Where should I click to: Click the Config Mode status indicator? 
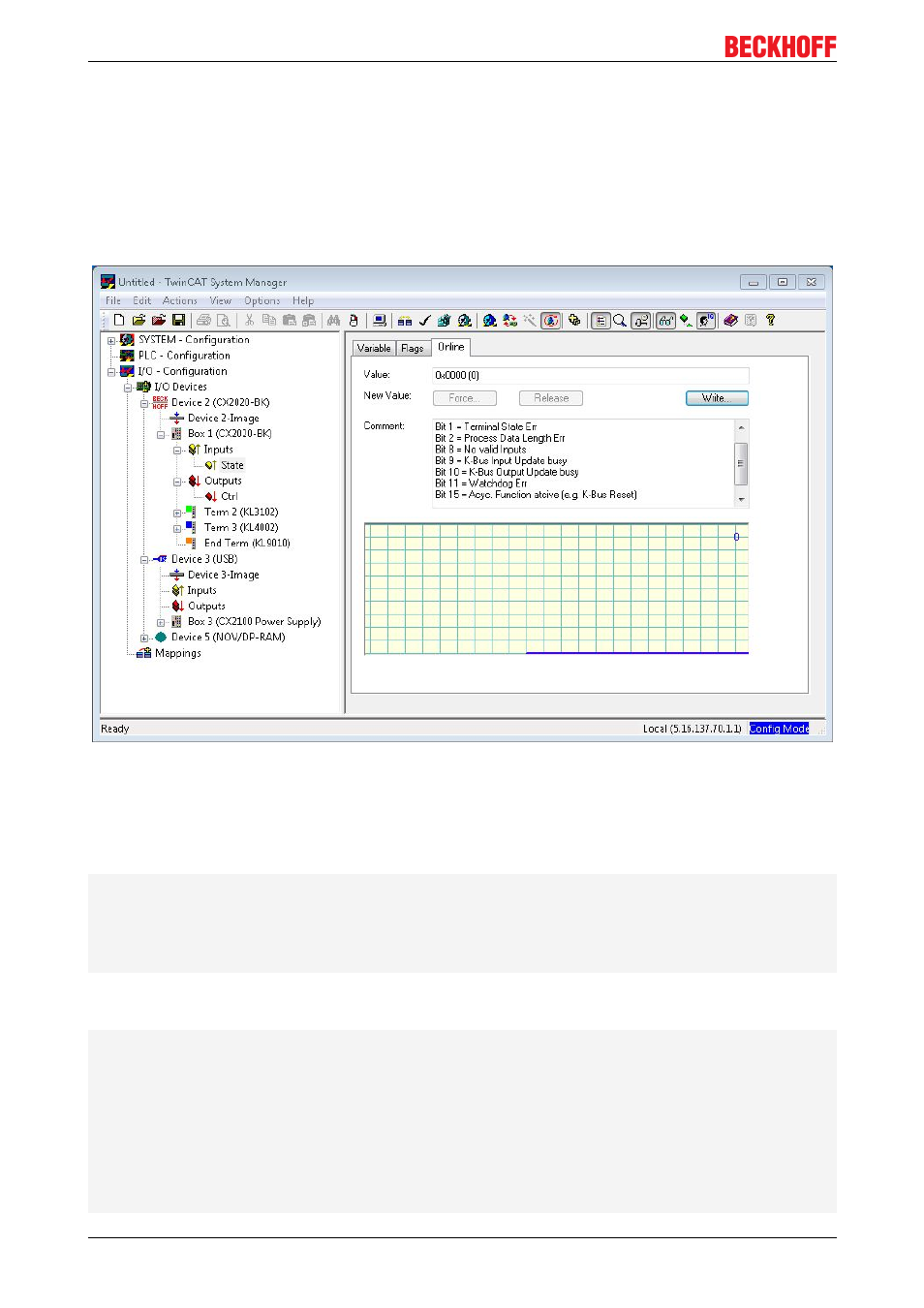pyautogui.click(x=779, y=729)
